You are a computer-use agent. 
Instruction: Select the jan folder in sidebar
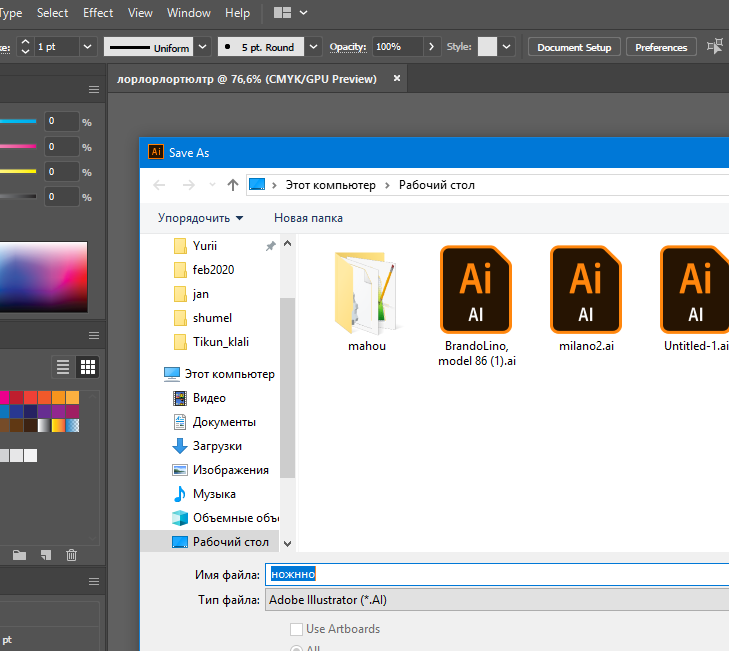201,294
